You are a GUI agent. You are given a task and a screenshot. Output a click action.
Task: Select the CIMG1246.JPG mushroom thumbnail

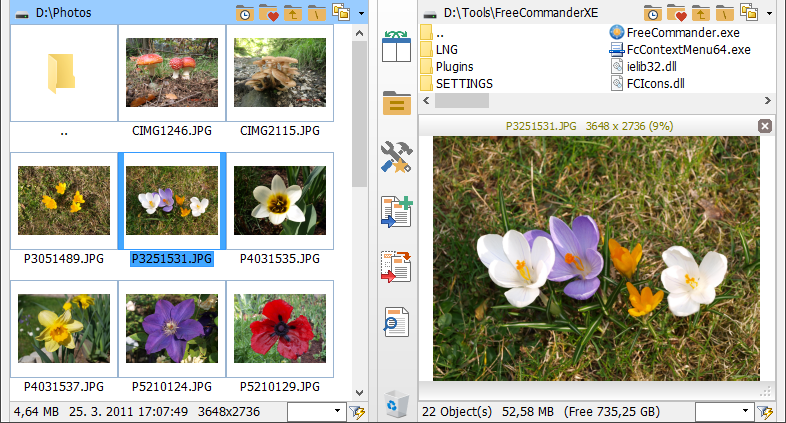[x=172, y=73]
